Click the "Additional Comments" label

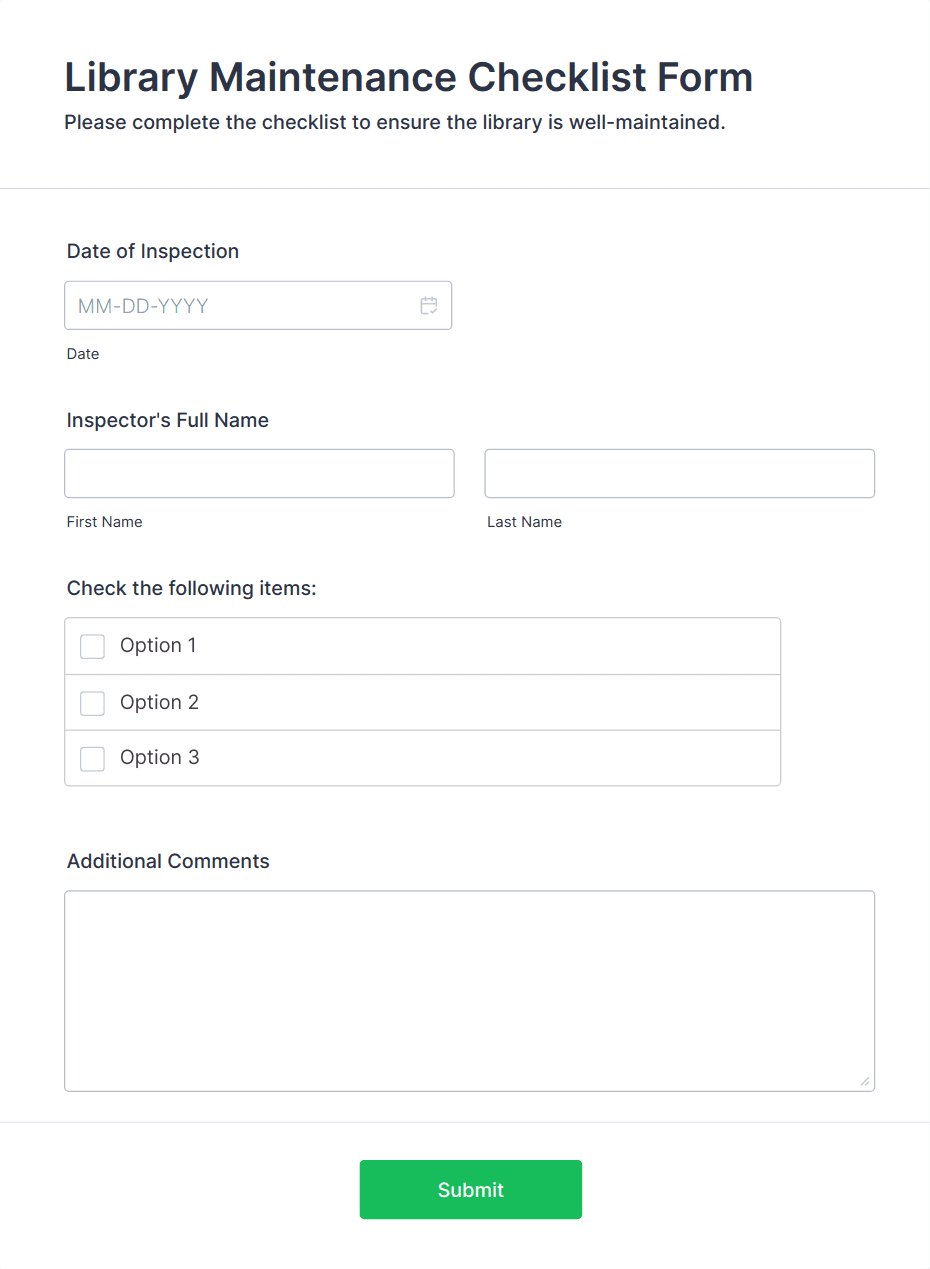tap(168, 861)
